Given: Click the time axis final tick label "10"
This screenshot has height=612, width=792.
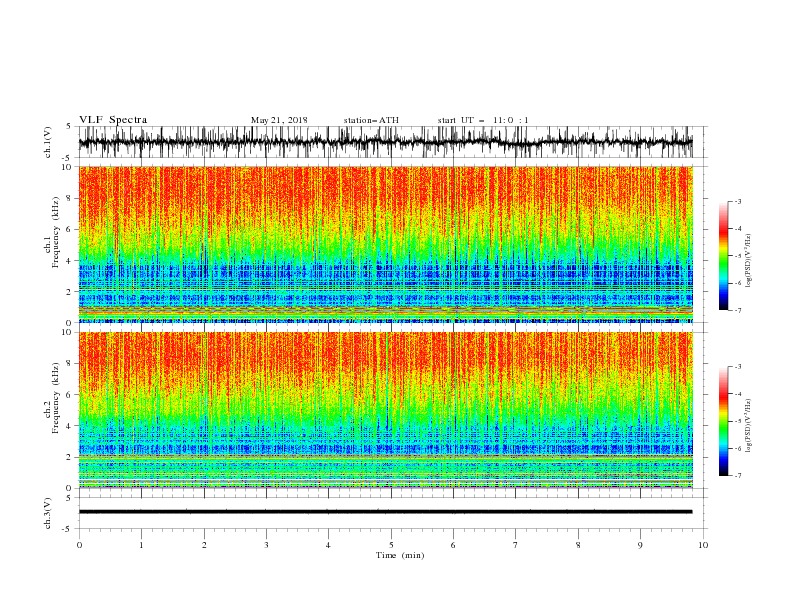Looking at the screenshot, I should (703, 545).
